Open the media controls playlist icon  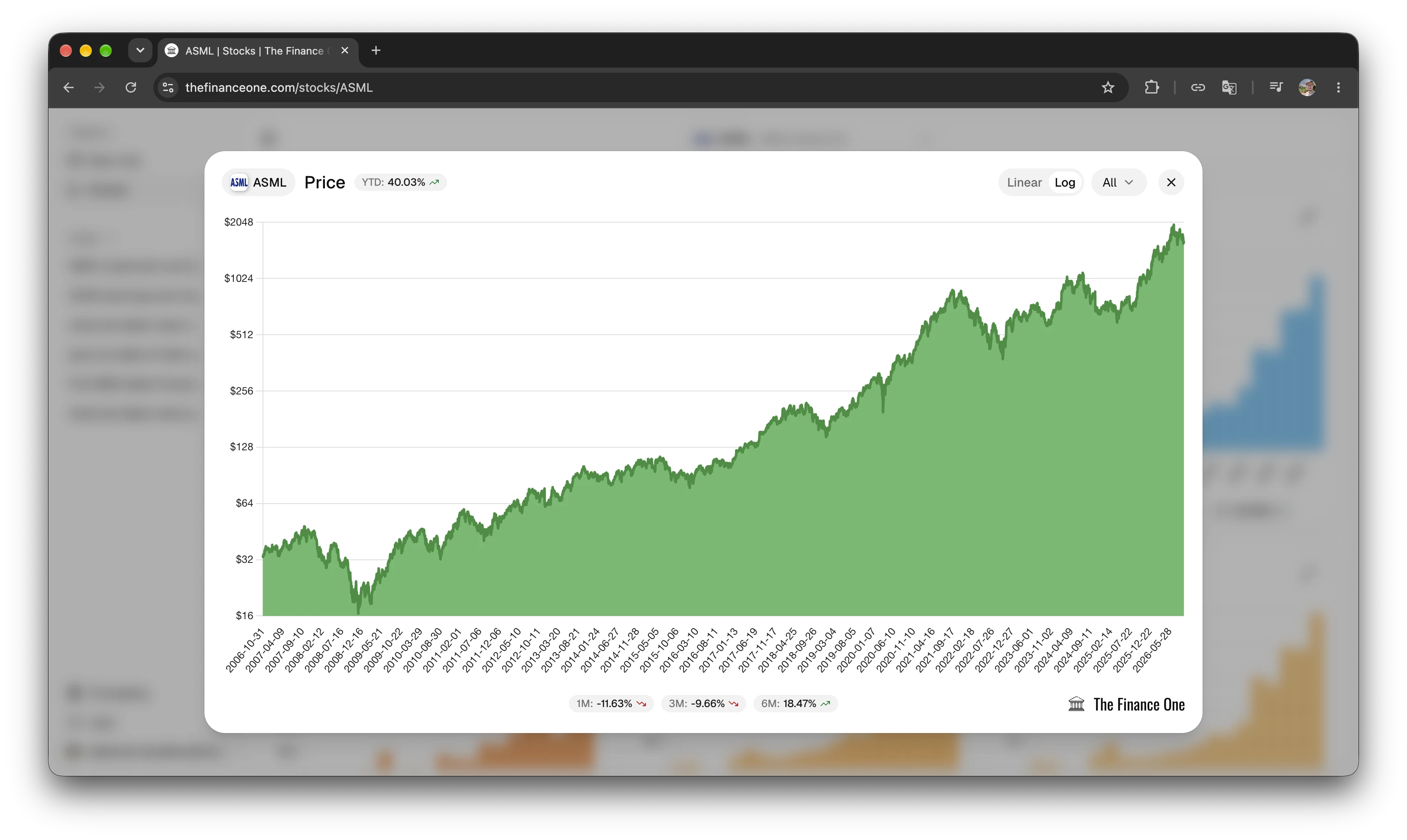point(1276,87)
